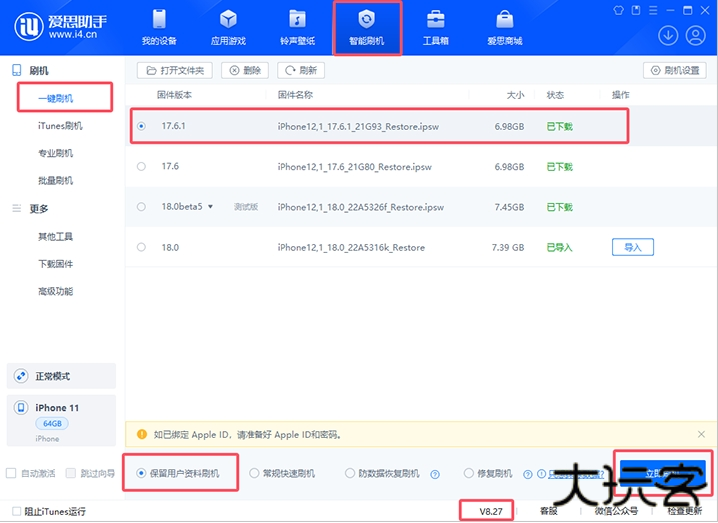718x523 pixels.
Task: Click 检查更新 check update link
Action: (684, 511)
